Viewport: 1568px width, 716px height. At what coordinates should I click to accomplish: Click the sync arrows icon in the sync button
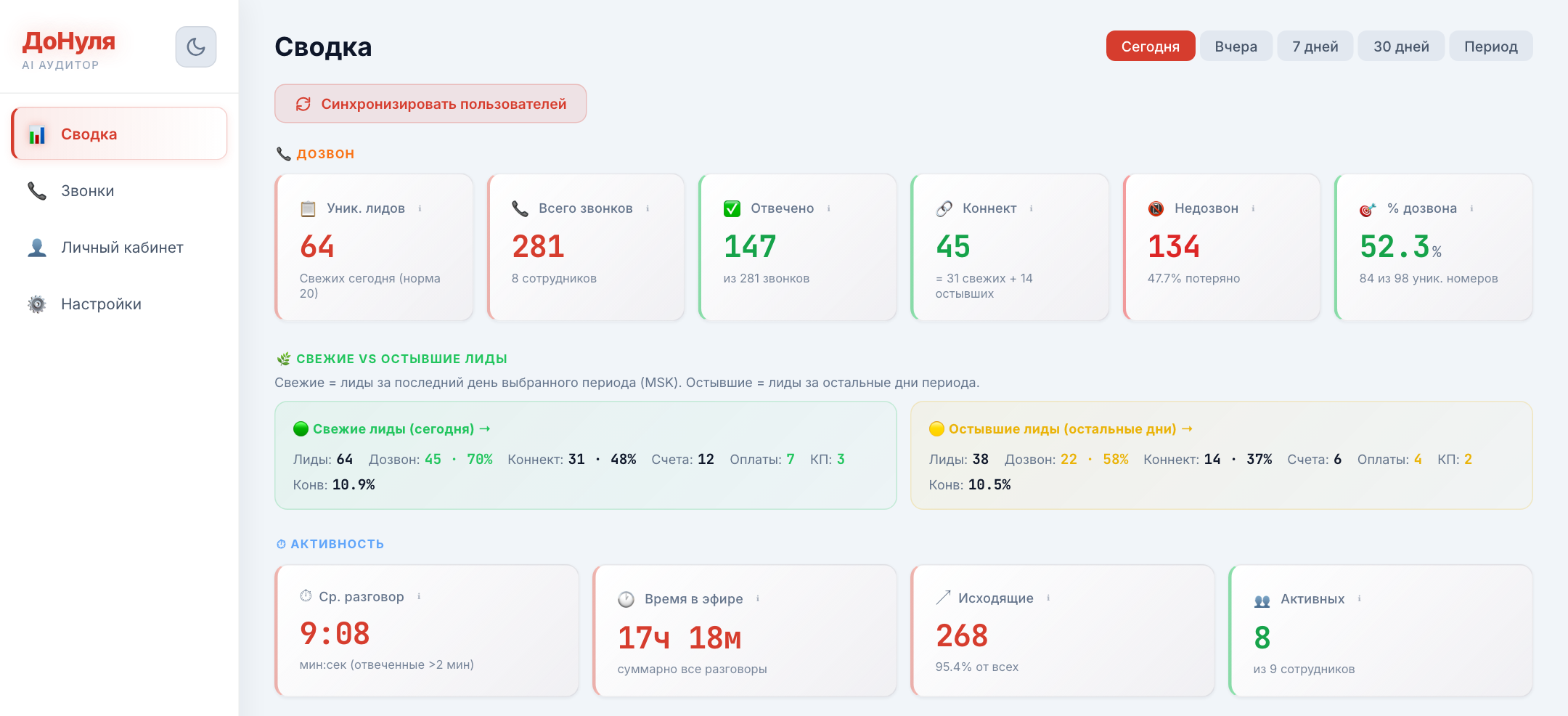[x=303, y=104]
